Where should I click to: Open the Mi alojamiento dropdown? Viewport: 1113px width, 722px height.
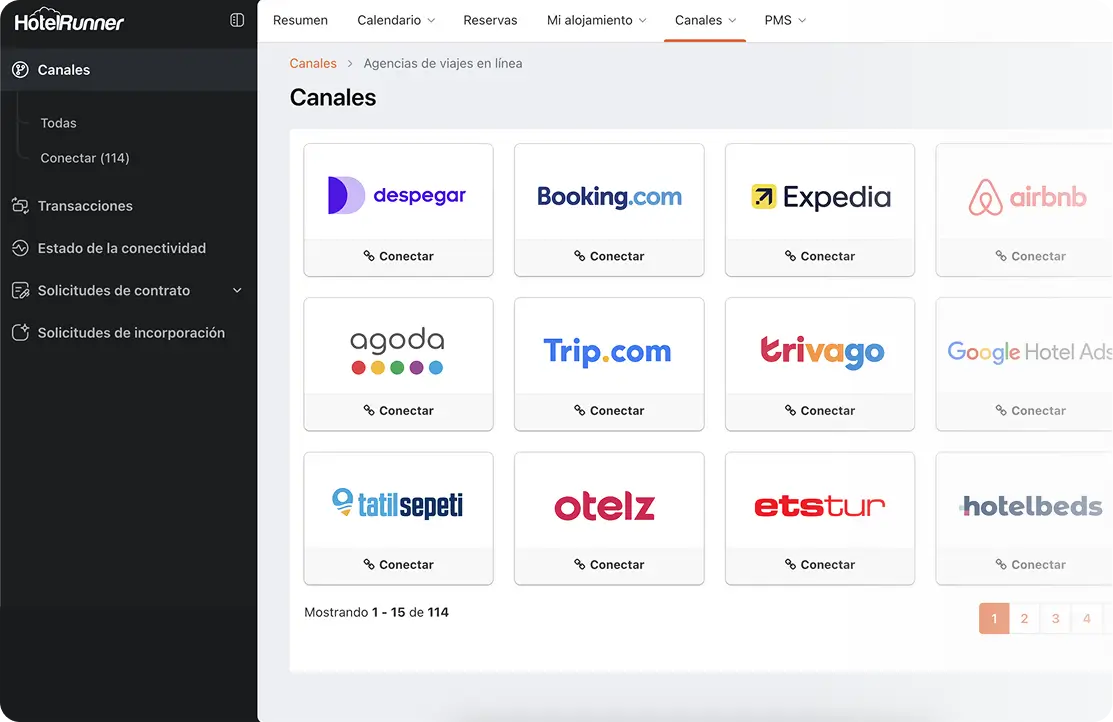tap(596, 20)
